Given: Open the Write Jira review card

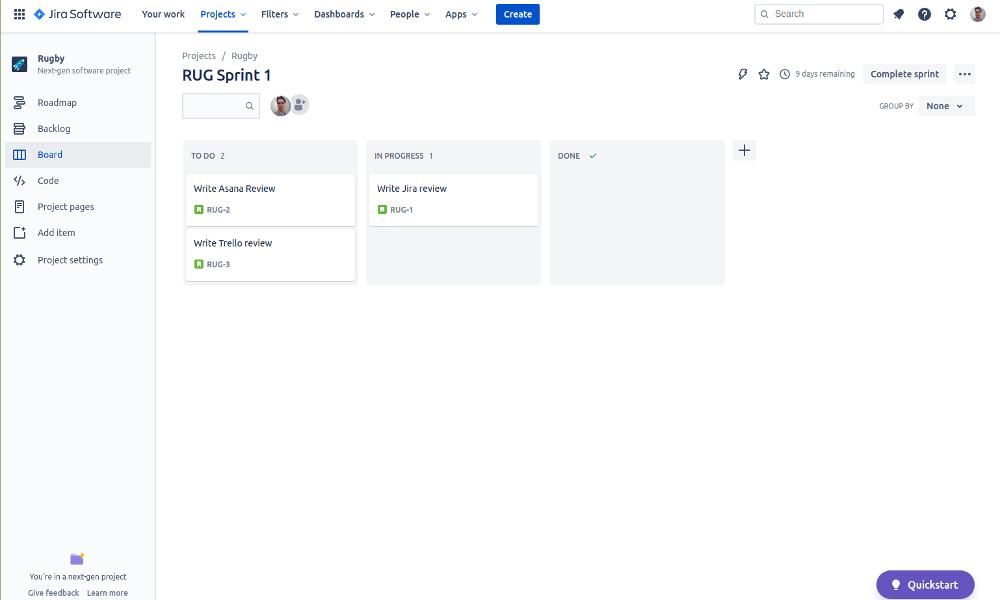Looking at the screenshot, I should point(453,200).
